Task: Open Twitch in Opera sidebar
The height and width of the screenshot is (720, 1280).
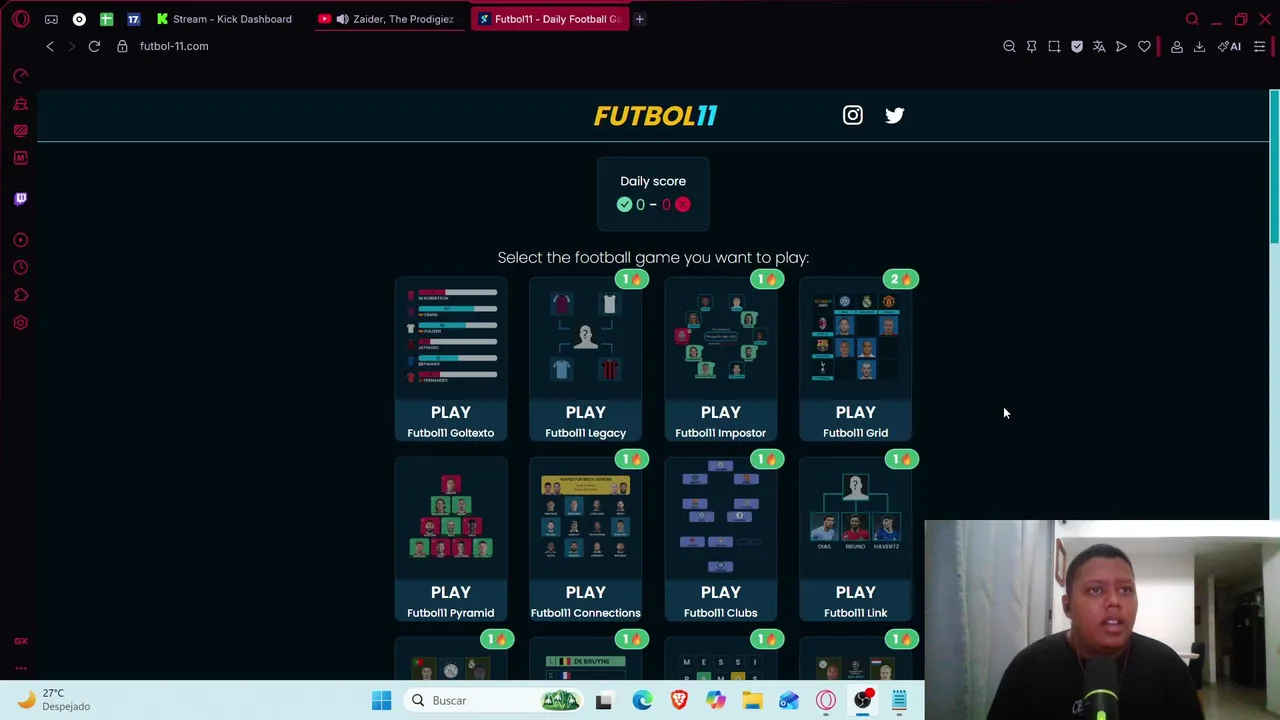Action: click(x=21, y=198)
